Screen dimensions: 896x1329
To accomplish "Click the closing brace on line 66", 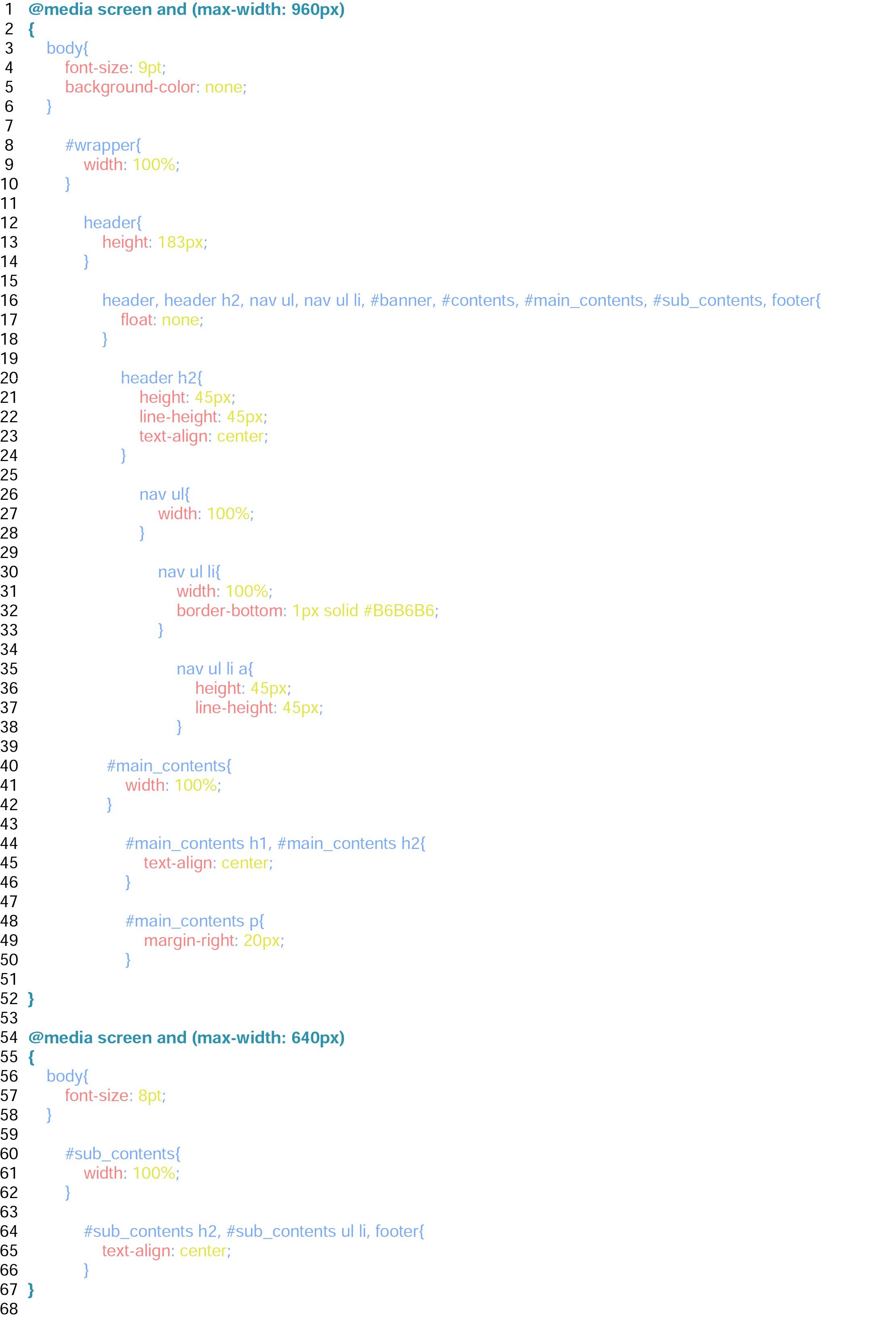I will (x=86, y=1271).
